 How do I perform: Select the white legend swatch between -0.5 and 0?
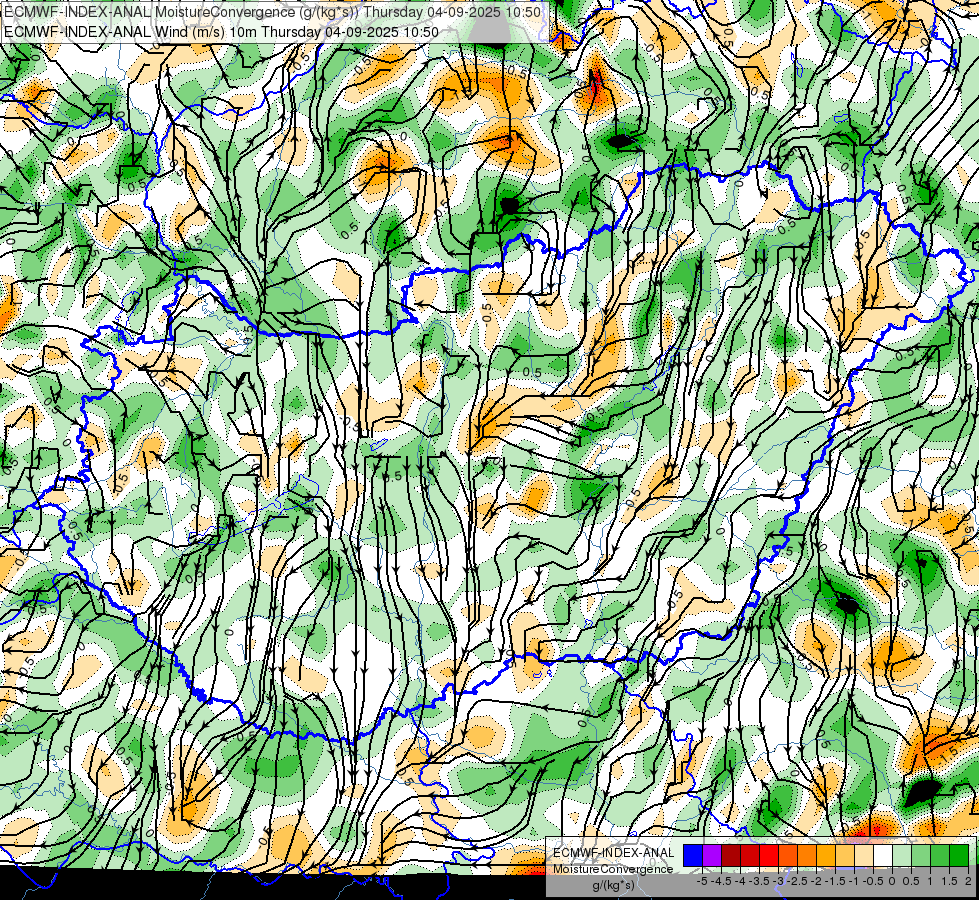point(883,855)
